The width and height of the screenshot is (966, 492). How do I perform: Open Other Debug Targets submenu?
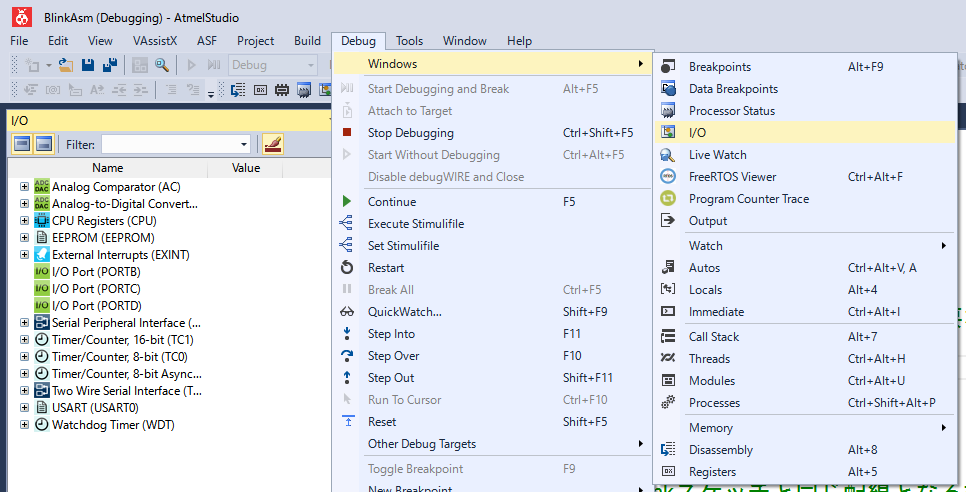coord(492,443)
